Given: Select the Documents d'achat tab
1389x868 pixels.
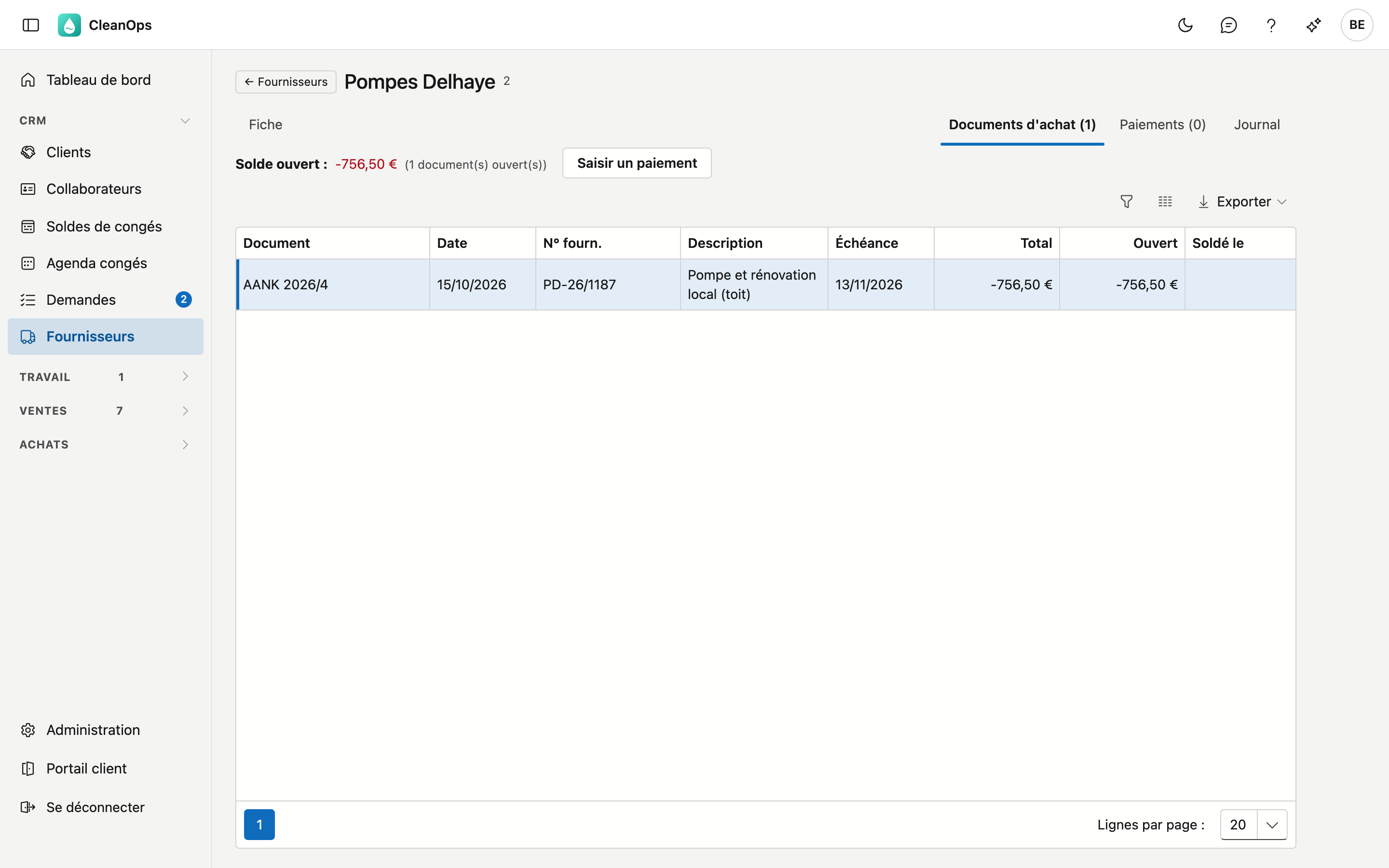Looking at the screenshot, I should [1022, 124].
